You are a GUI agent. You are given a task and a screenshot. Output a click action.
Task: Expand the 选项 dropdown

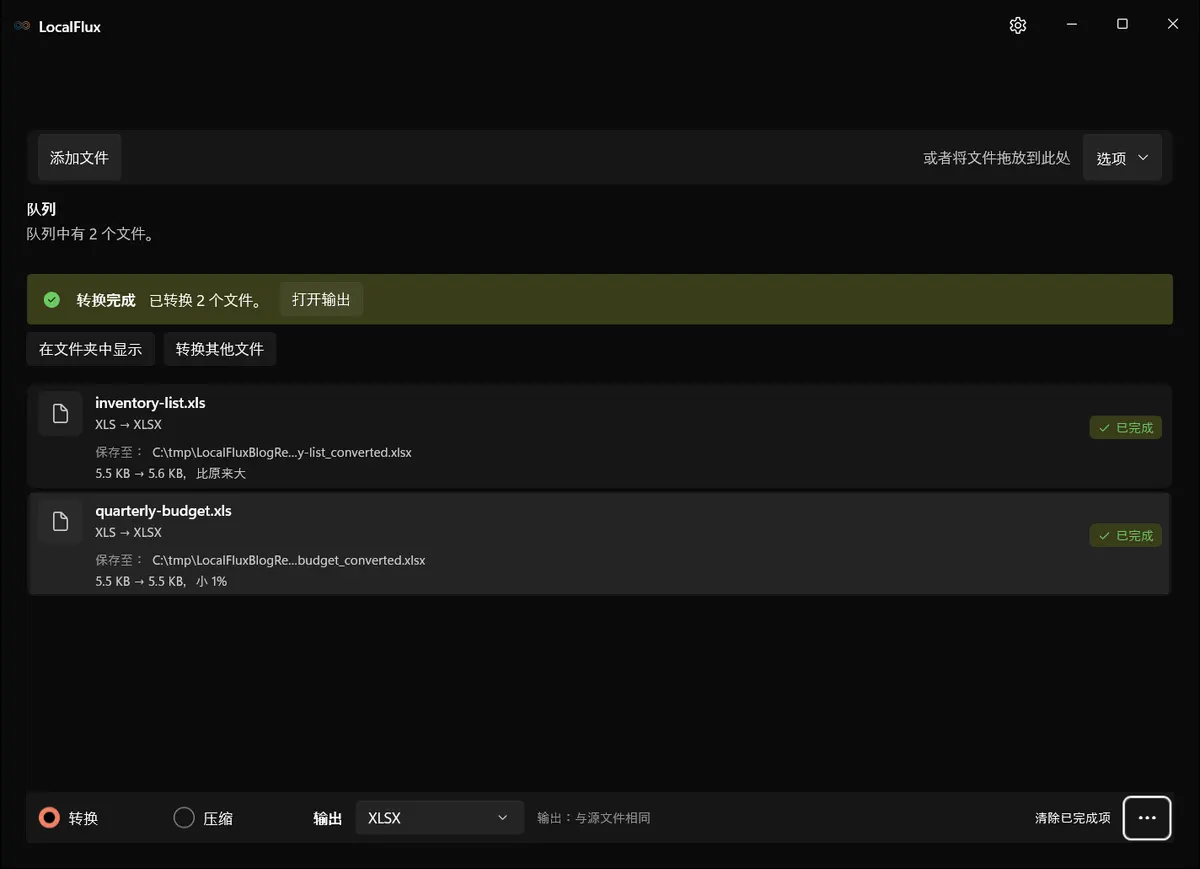1122,158
